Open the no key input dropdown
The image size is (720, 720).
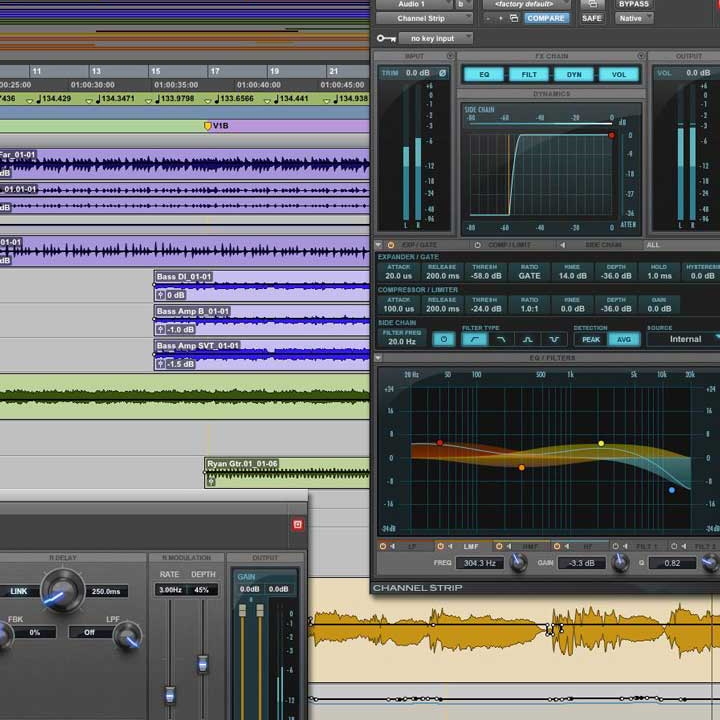coord(435,39)
